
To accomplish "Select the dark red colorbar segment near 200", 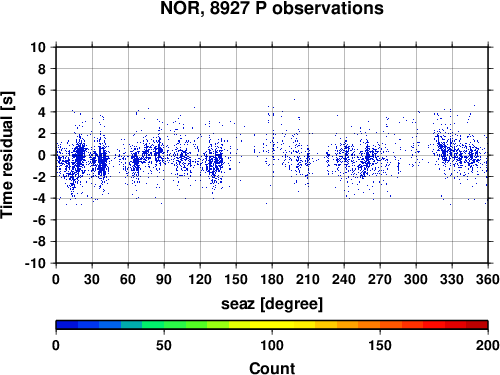I will point(477,325).
